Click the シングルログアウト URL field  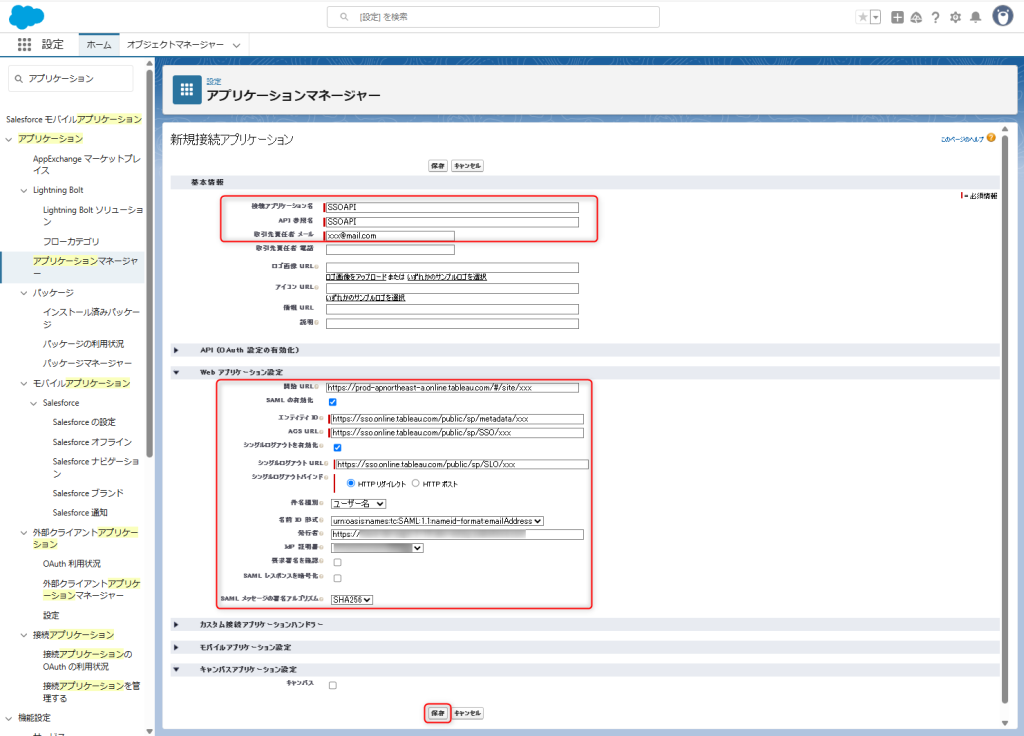coord(462,464)
